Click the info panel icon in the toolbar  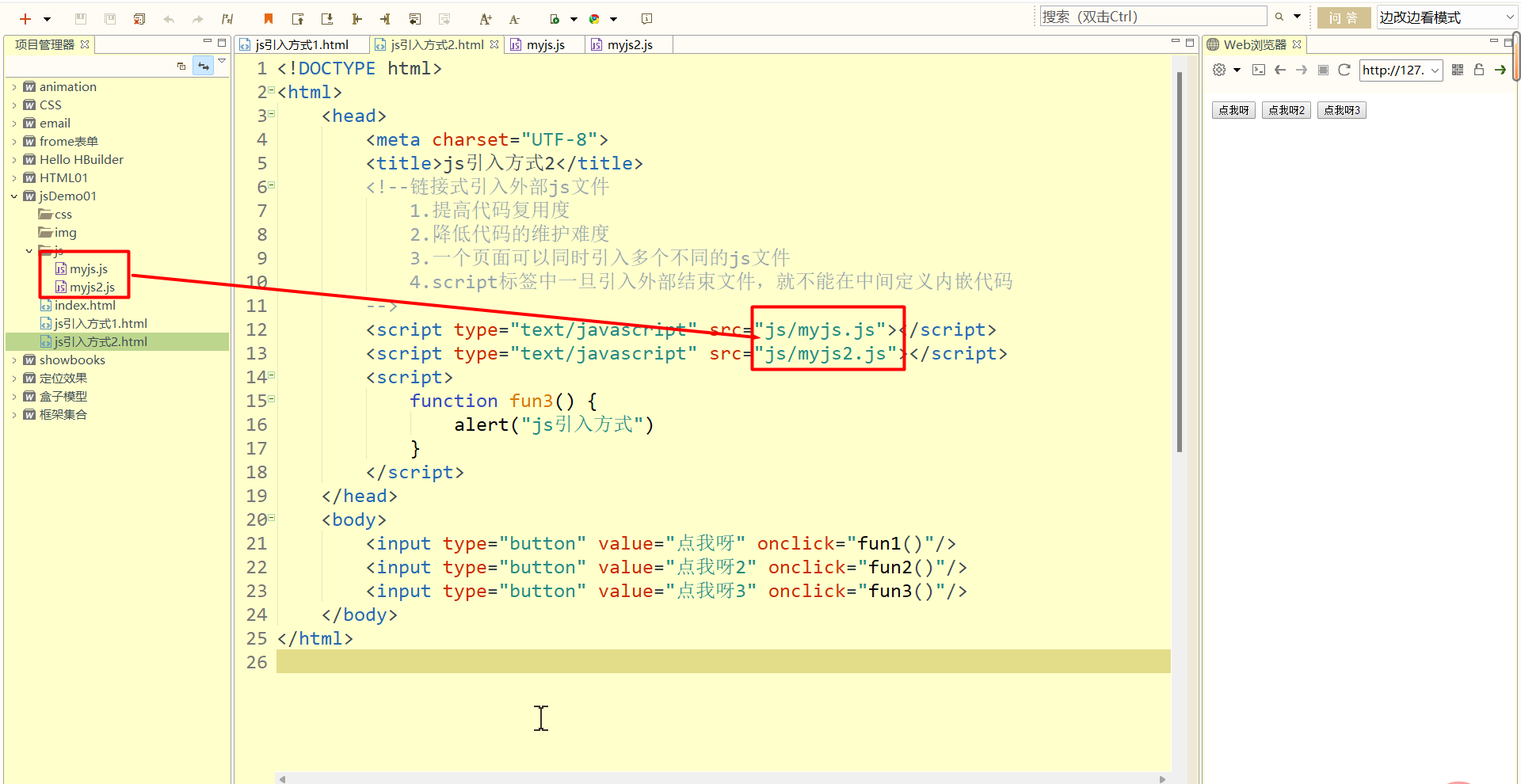click(646, 19)
